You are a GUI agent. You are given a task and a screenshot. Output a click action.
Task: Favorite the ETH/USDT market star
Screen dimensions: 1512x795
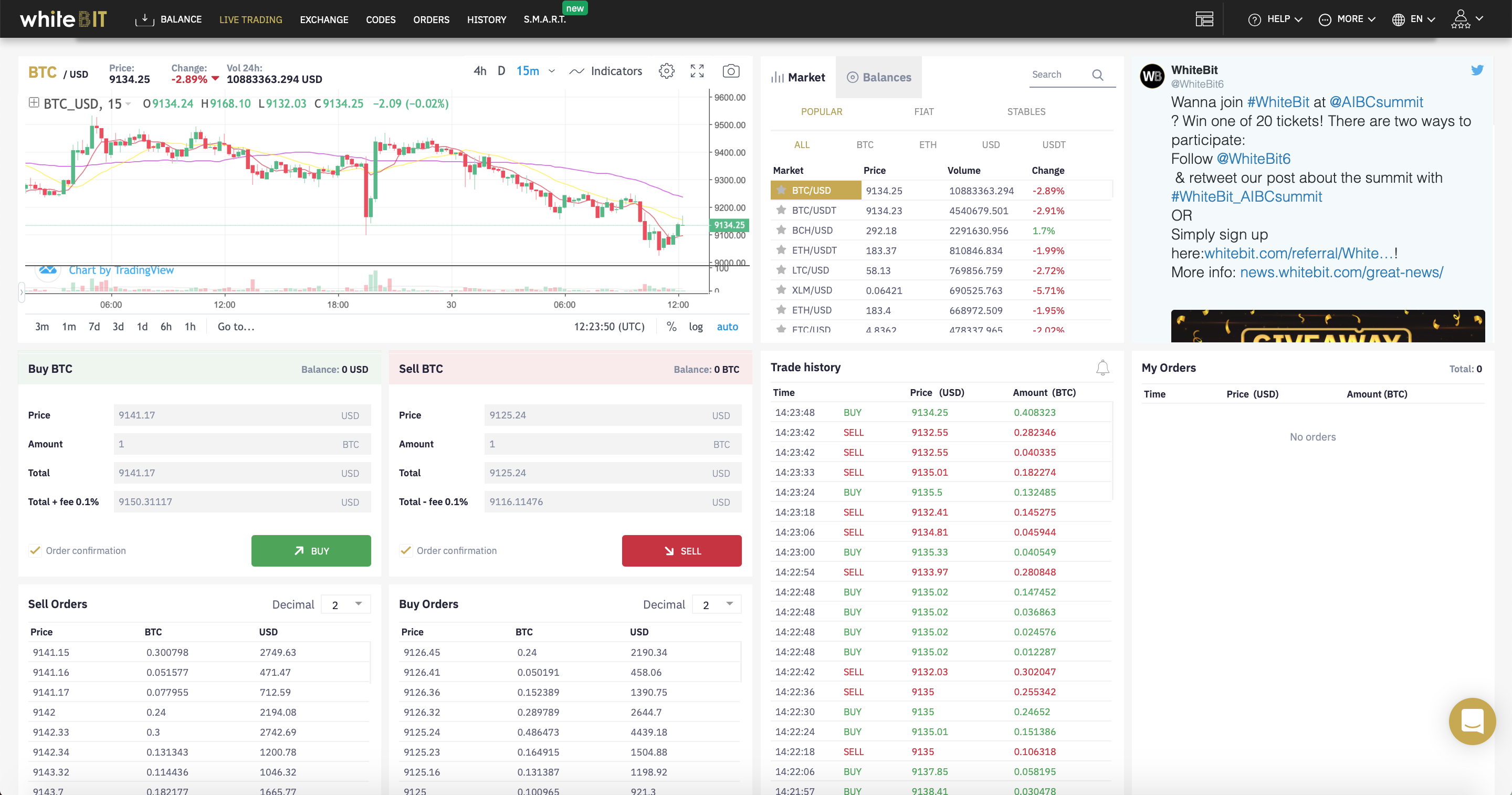coord(781,250)
